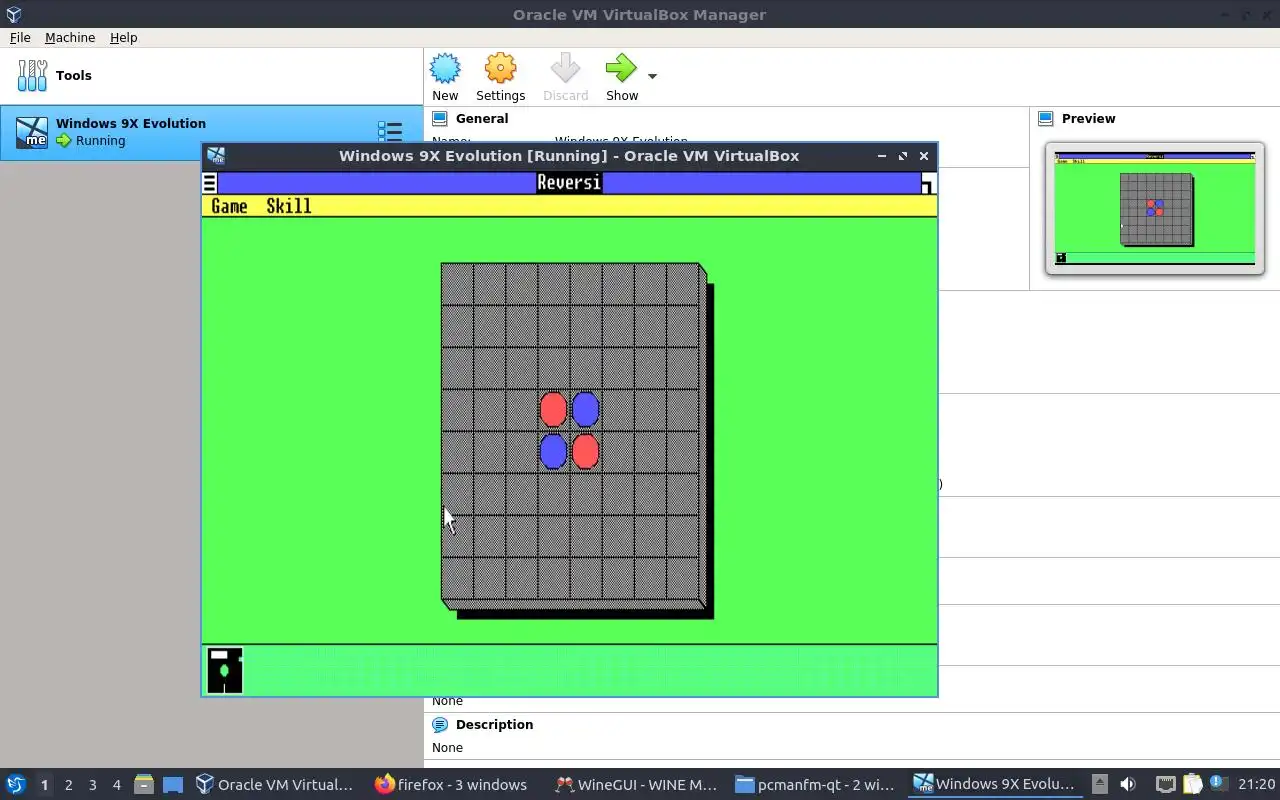Click the VirtualBox Manager title bar icon
Viewport: 1280px width, 800px height.
coord(12,14)
